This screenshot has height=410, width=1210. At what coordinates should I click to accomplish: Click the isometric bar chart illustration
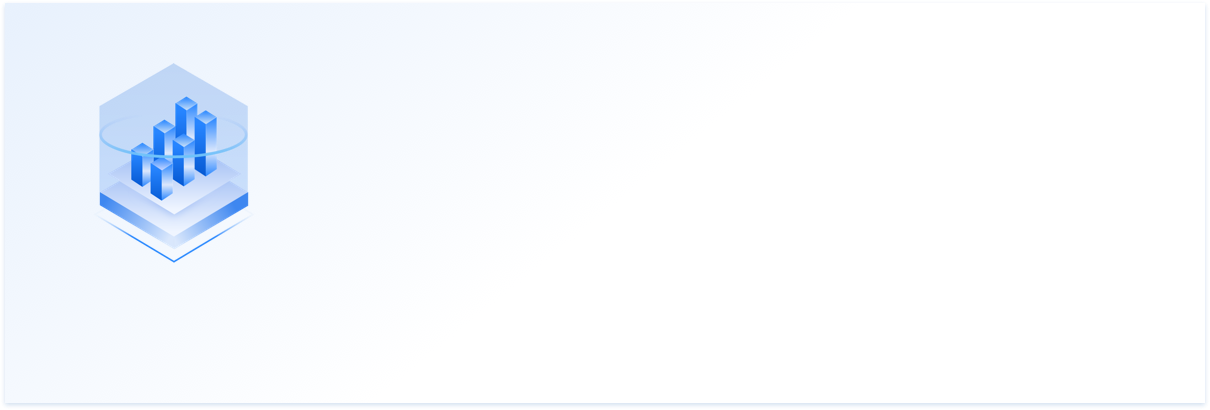174,162
